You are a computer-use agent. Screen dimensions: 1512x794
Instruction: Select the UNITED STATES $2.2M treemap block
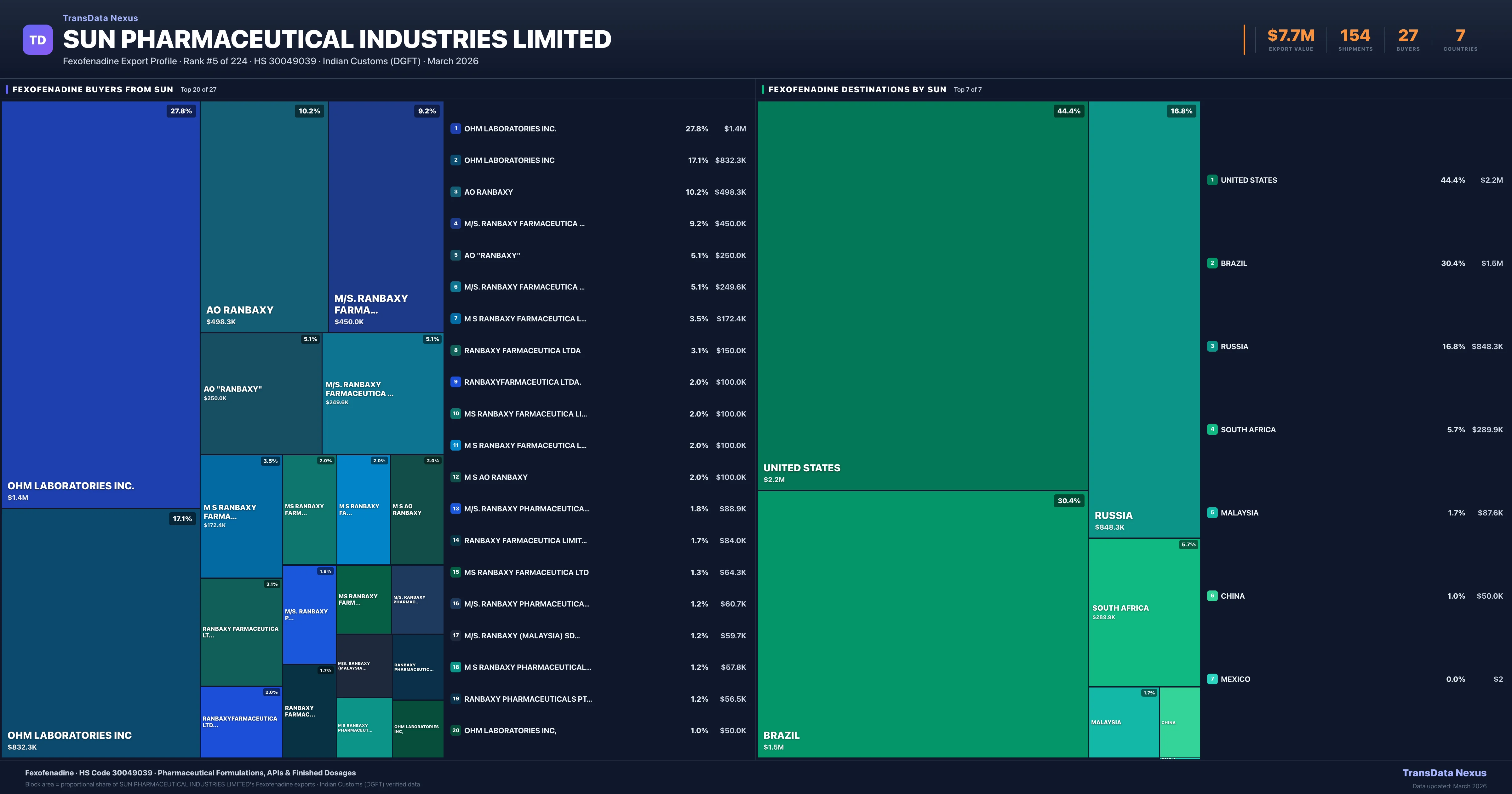coord(922,296)
